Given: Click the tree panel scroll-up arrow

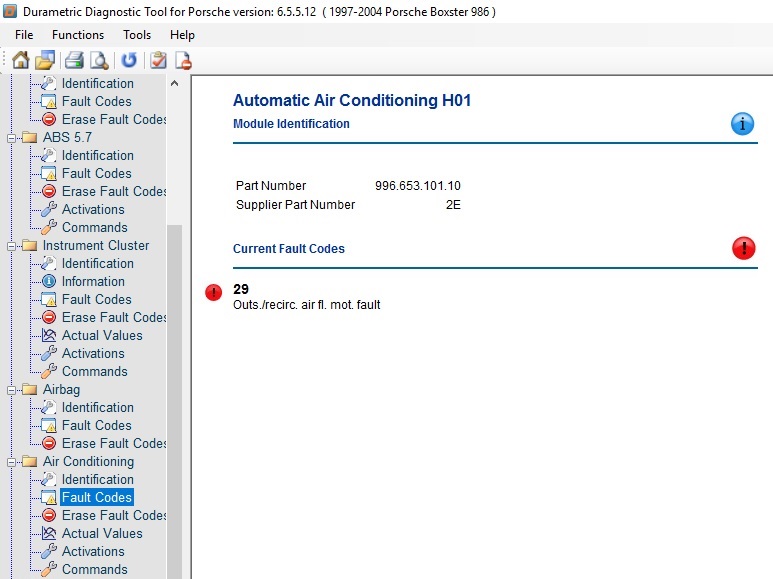Looking at the screenshot, I should pos(175,83).
